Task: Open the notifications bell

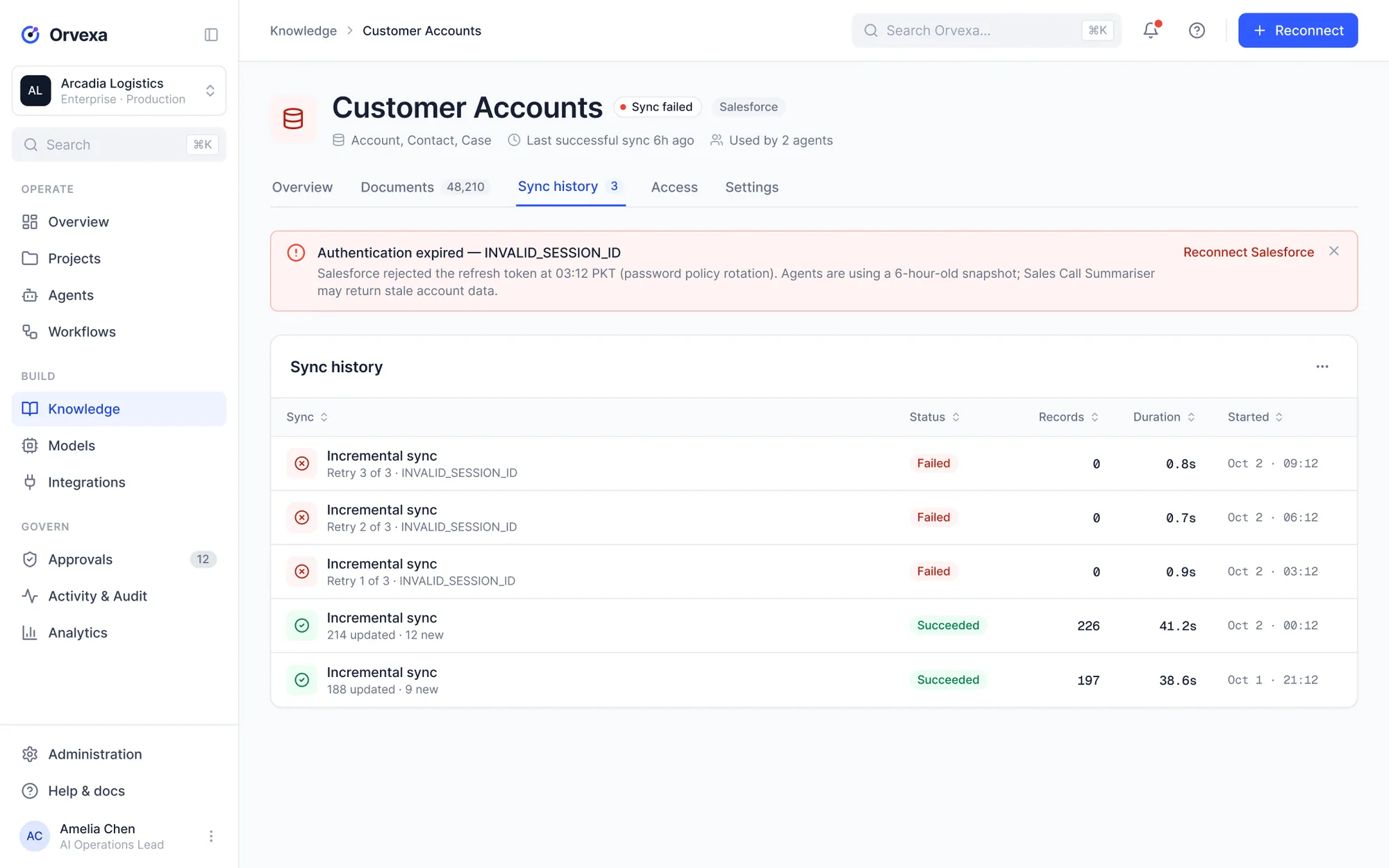Action: coord(1151,31)
